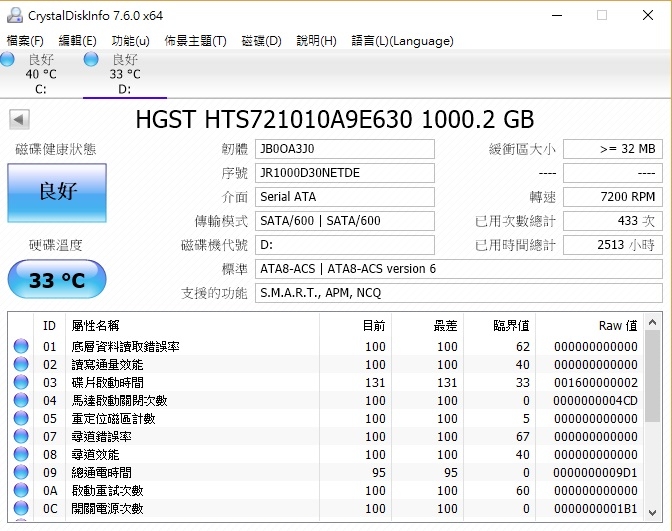Click raw value 0000000001B1
Viewport: 672px width, 531px height.
(596, 508)
